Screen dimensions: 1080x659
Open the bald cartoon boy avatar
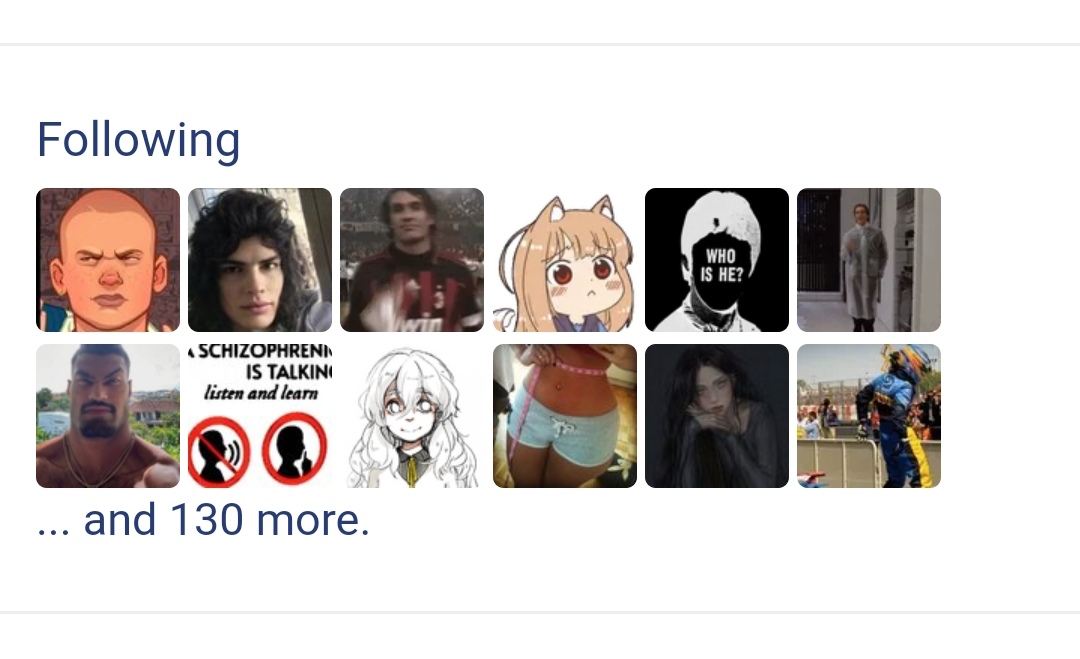point(108,260)
